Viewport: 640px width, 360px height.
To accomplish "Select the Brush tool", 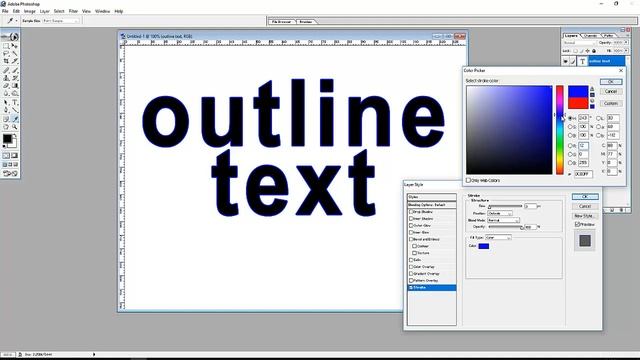I will tap(15, 70).
